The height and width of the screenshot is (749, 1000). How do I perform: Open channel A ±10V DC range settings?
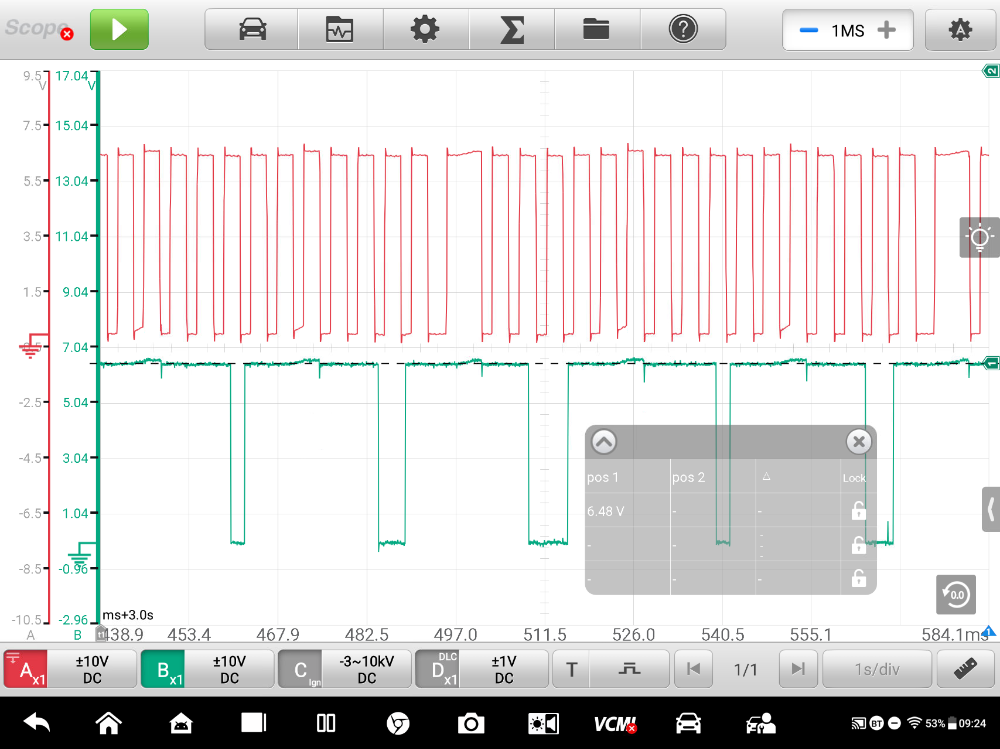[92, 669]
